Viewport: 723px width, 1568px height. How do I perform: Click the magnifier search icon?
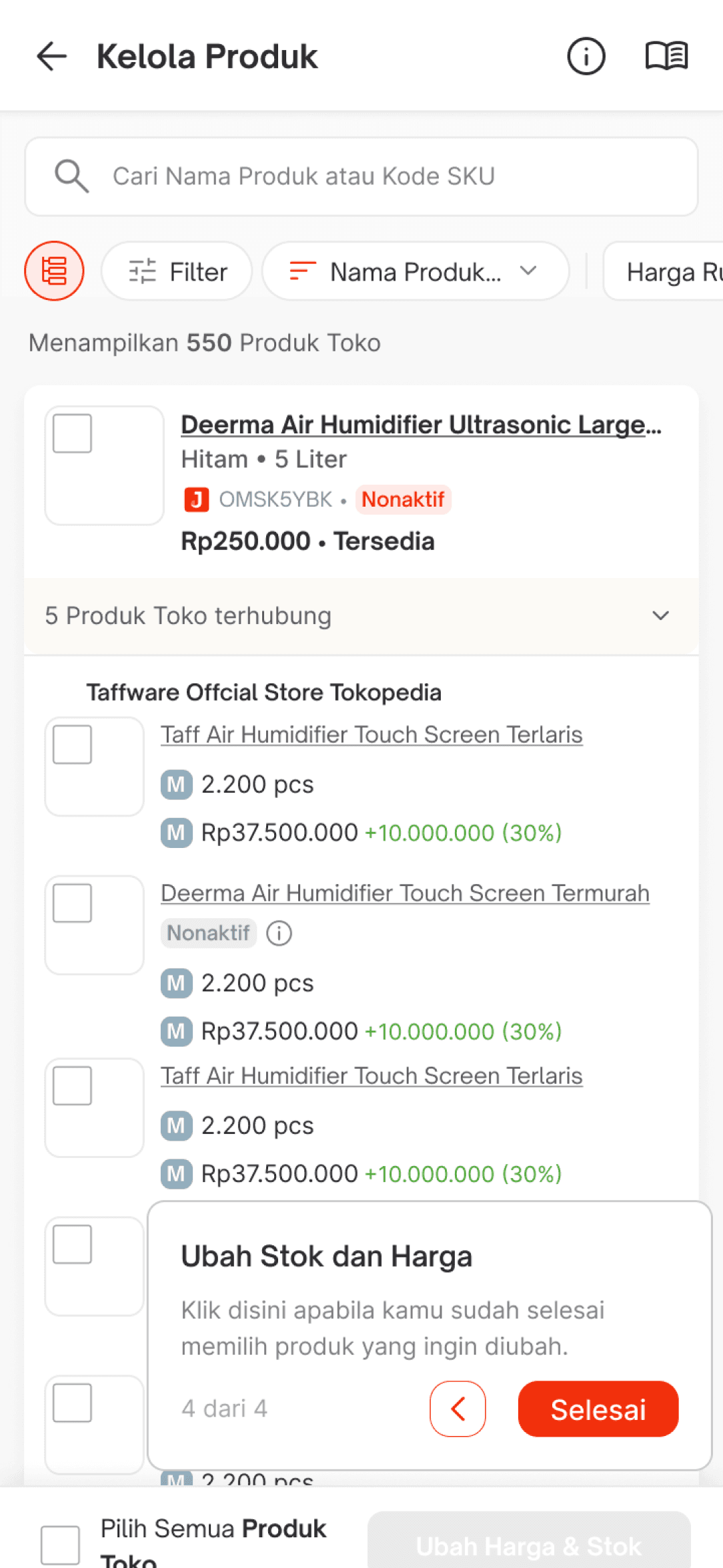click(71, 176)
